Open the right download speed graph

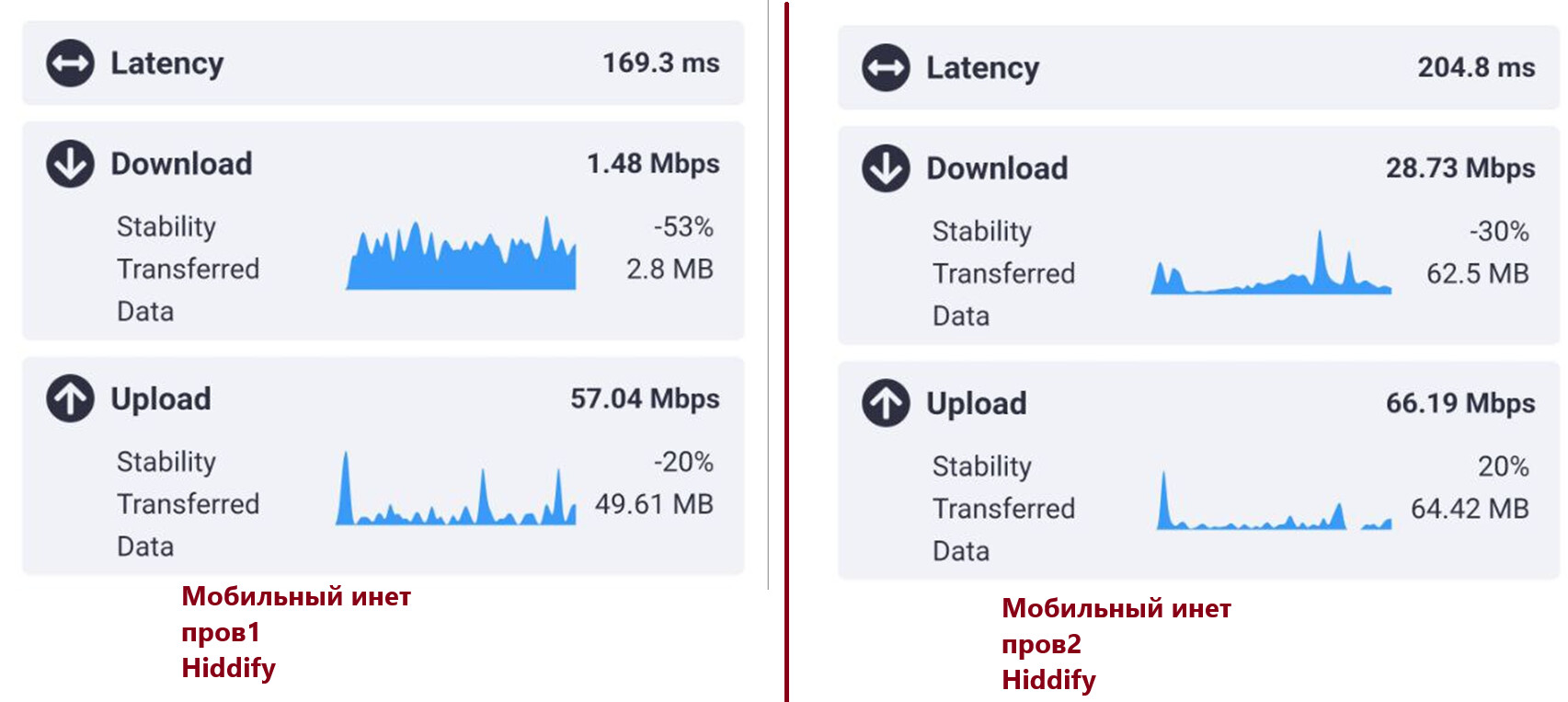(x=1271, y=262)
